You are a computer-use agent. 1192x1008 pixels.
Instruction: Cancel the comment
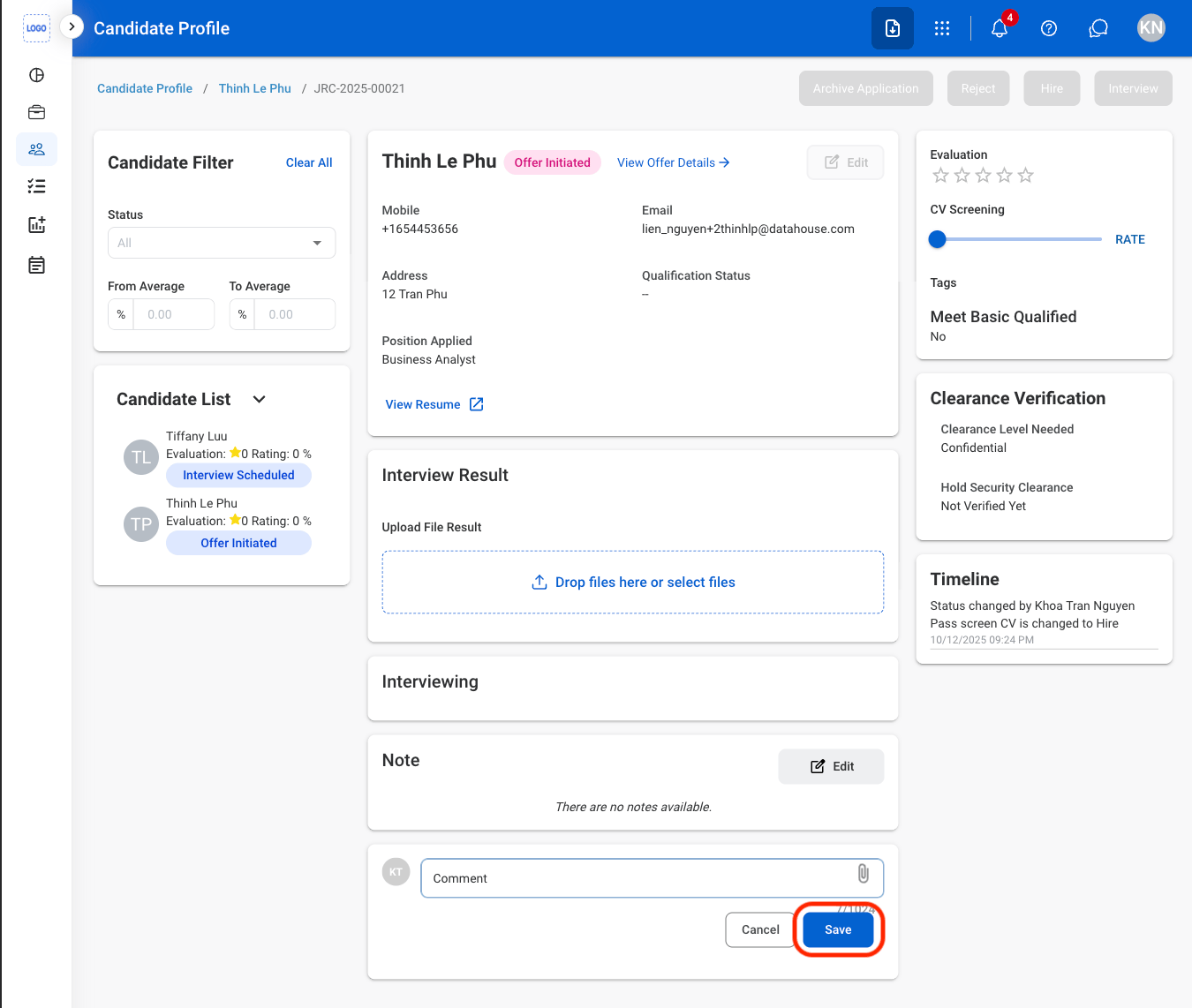click(x=760, y=929)
